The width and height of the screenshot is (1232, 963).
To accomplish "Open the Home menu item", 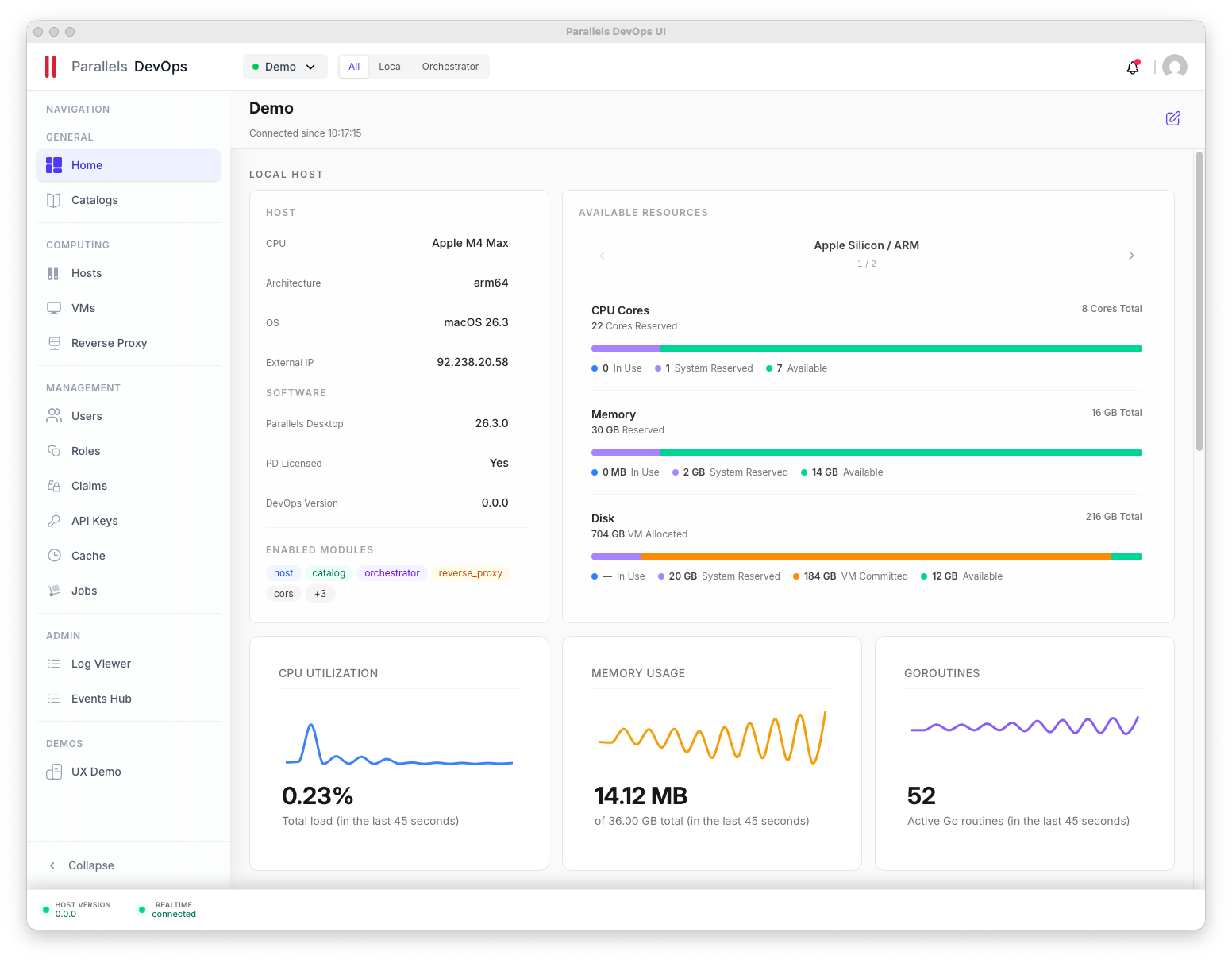I will pyautogui.click(x=129, y=165).
